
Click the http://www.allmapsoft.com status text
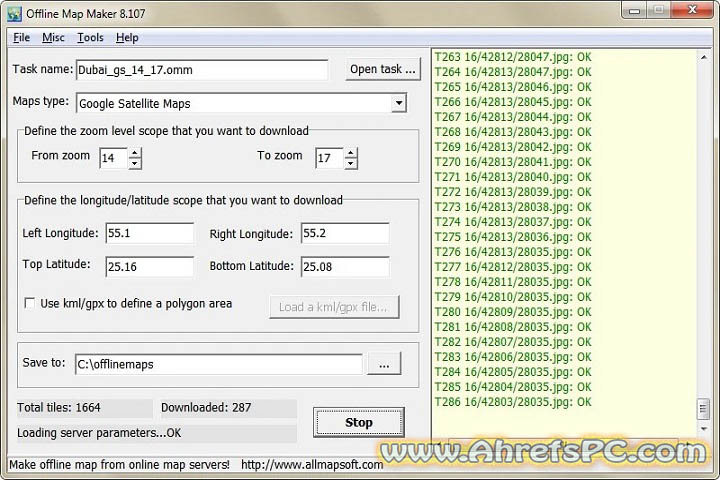click(x=312, y=465)
